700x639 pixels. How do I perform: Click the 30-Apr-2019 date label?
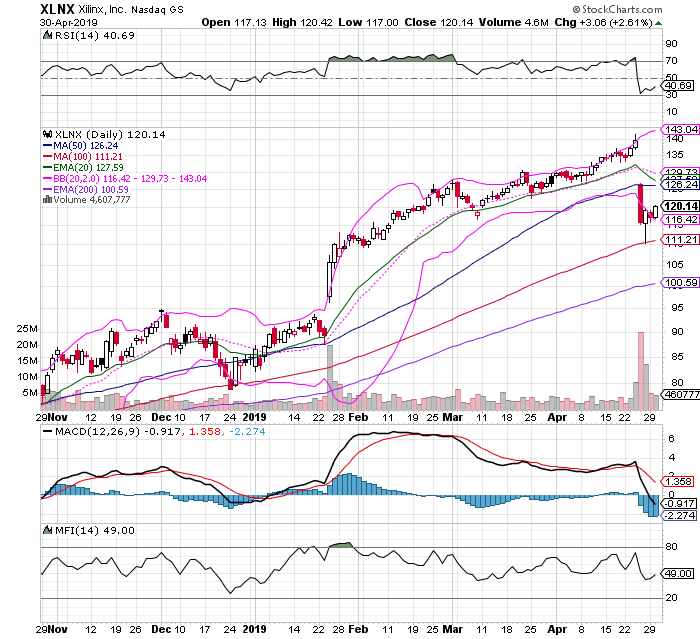point(68,22)
